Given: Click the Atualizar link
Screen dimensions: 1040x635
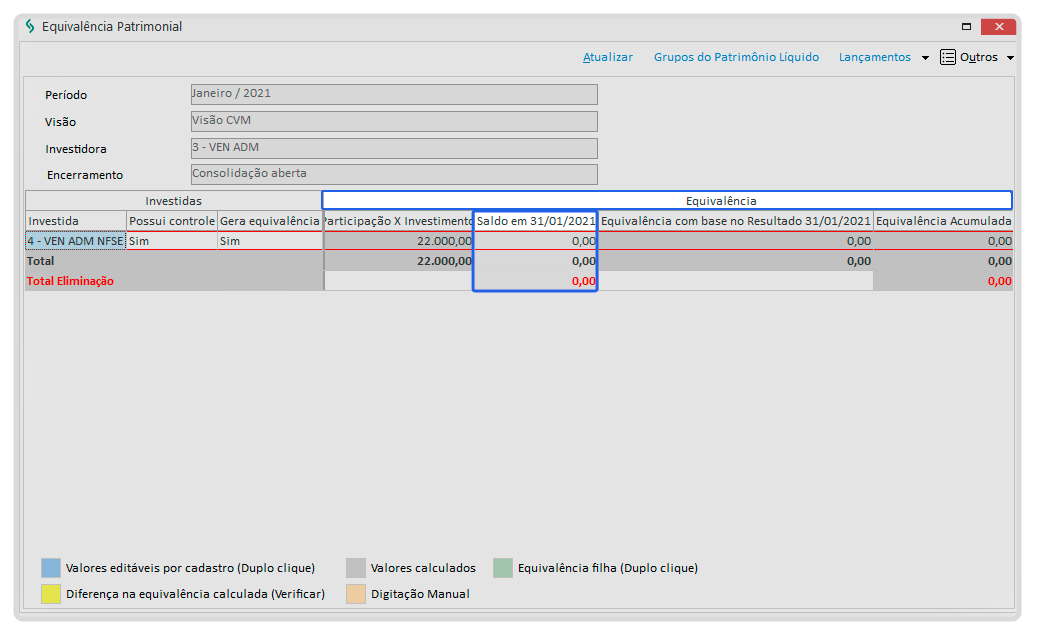Looking at the screenshot, I should click(608, 57).
